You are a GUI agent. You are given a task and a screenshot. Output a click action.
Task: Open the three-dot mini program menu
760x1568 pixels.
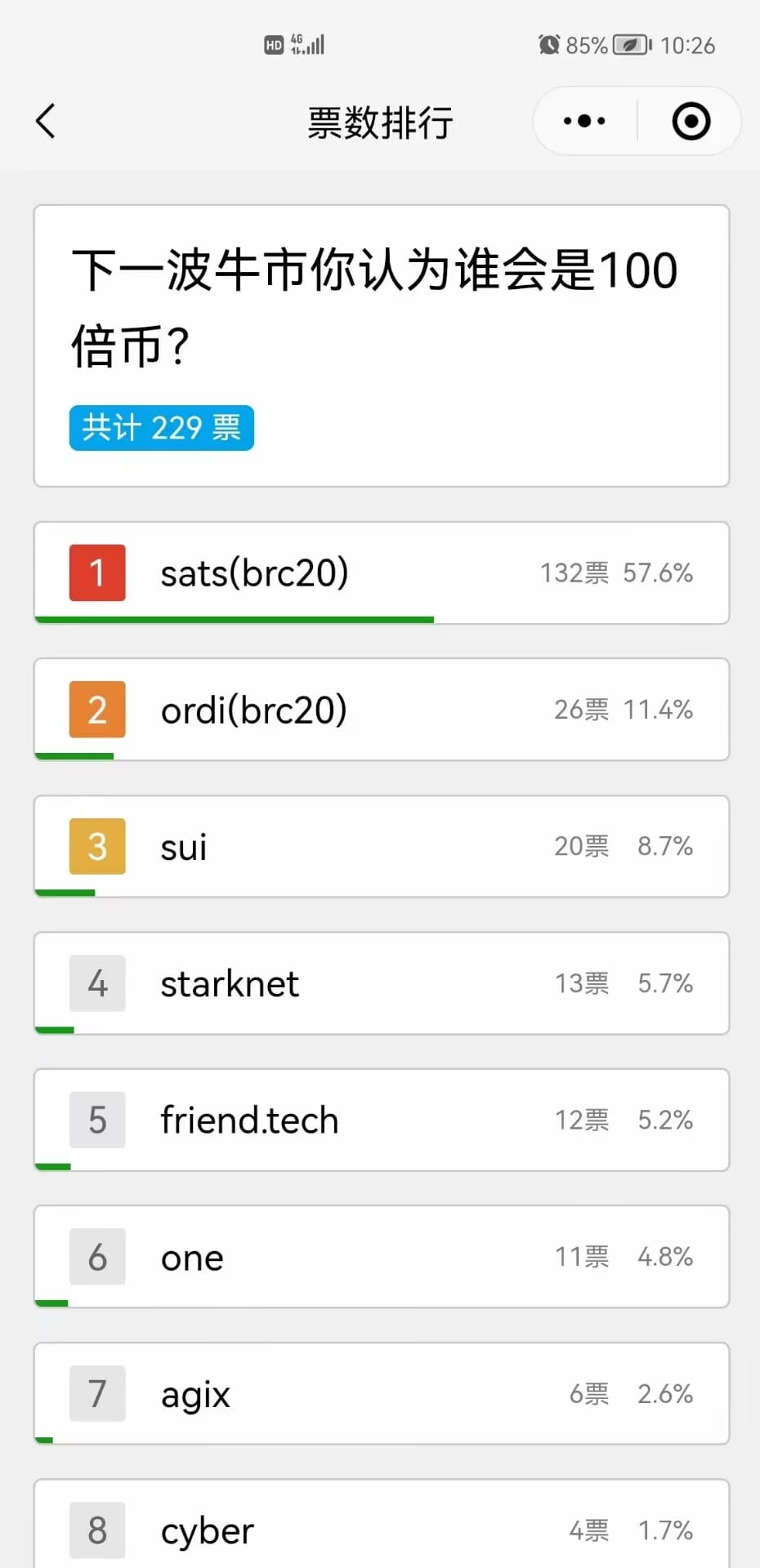click(x=583, y=120)
